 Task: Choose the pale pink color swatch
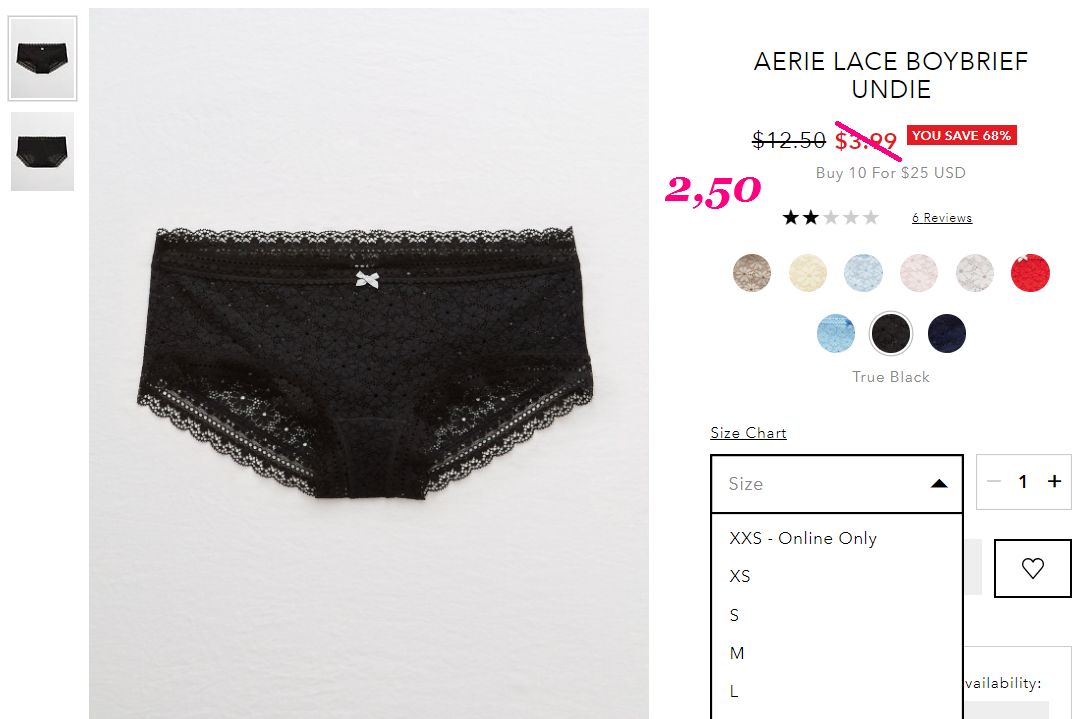919,273
